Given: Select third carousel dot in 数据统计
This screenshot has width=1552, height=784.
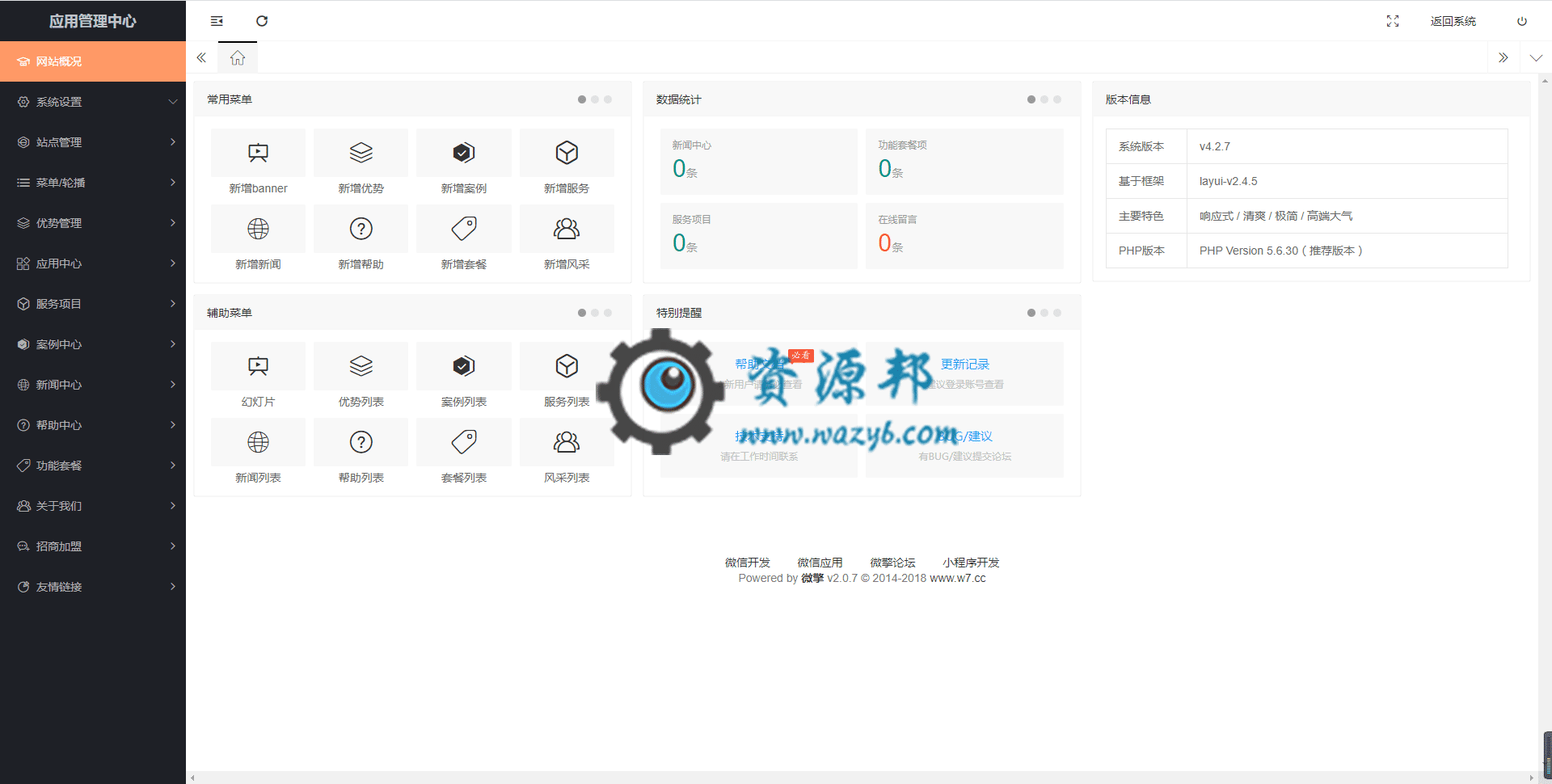Looking at the screenshot, I should click(x=1057, y=99).
